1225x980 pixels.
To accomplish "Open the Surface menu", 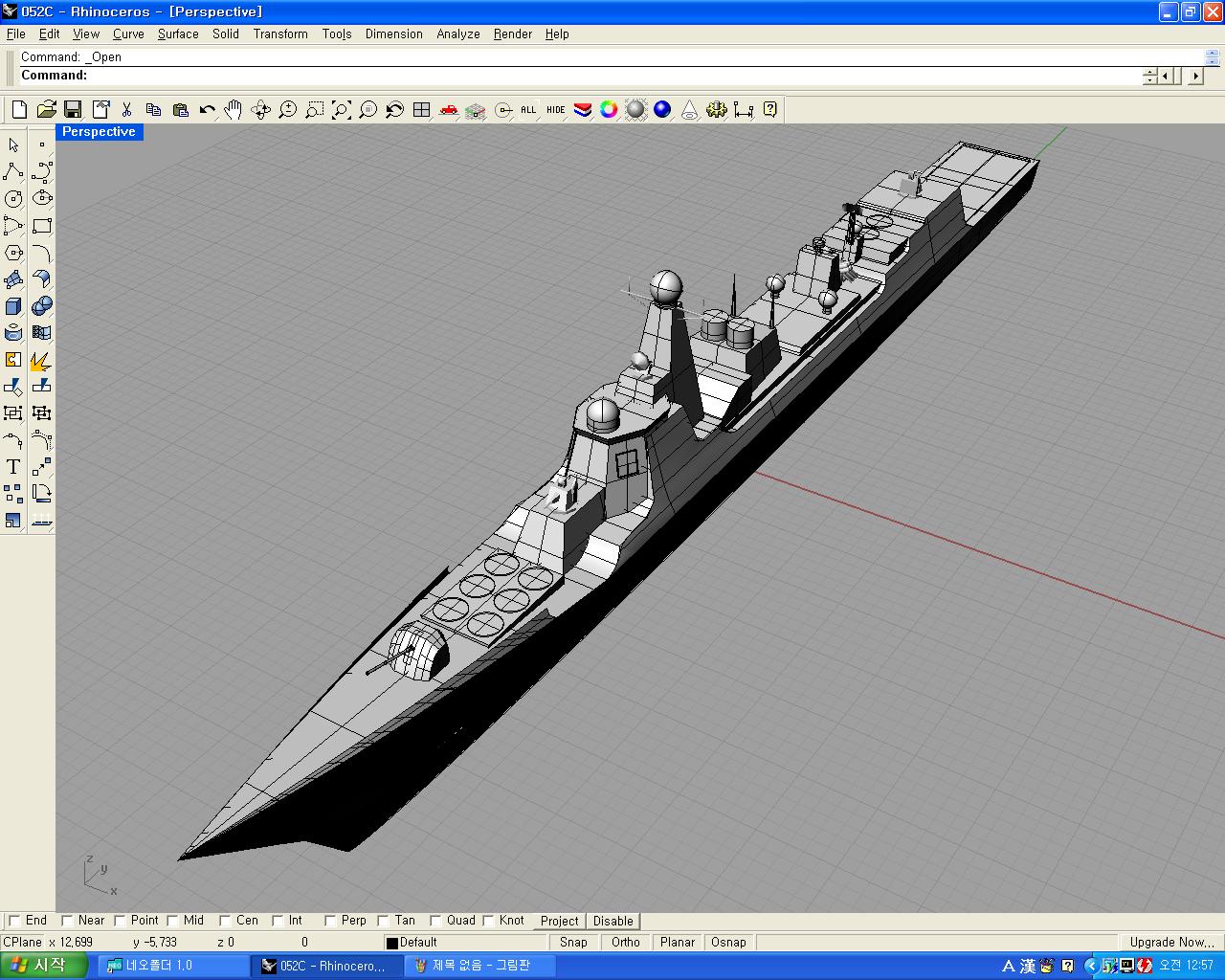I will [x=178, y=33].
